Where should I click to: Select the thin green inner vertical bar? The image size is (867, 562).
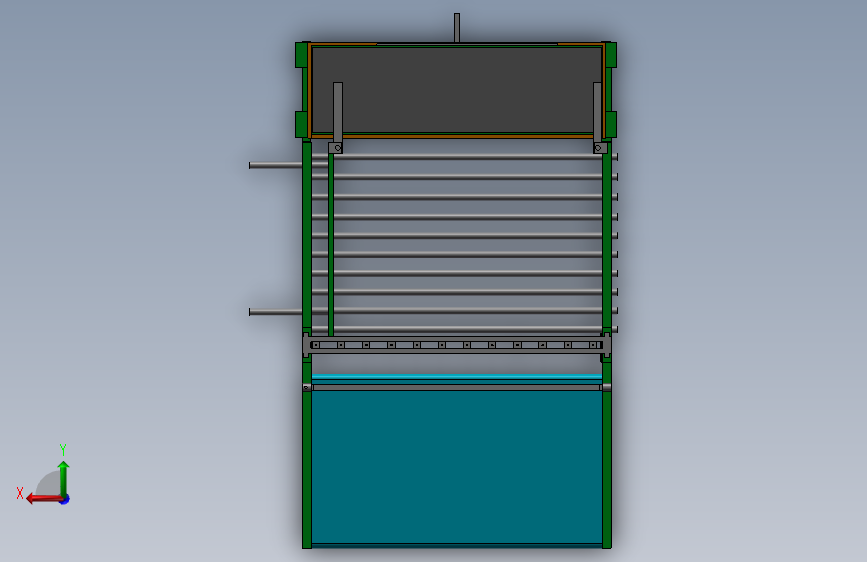tap(331, 244)
